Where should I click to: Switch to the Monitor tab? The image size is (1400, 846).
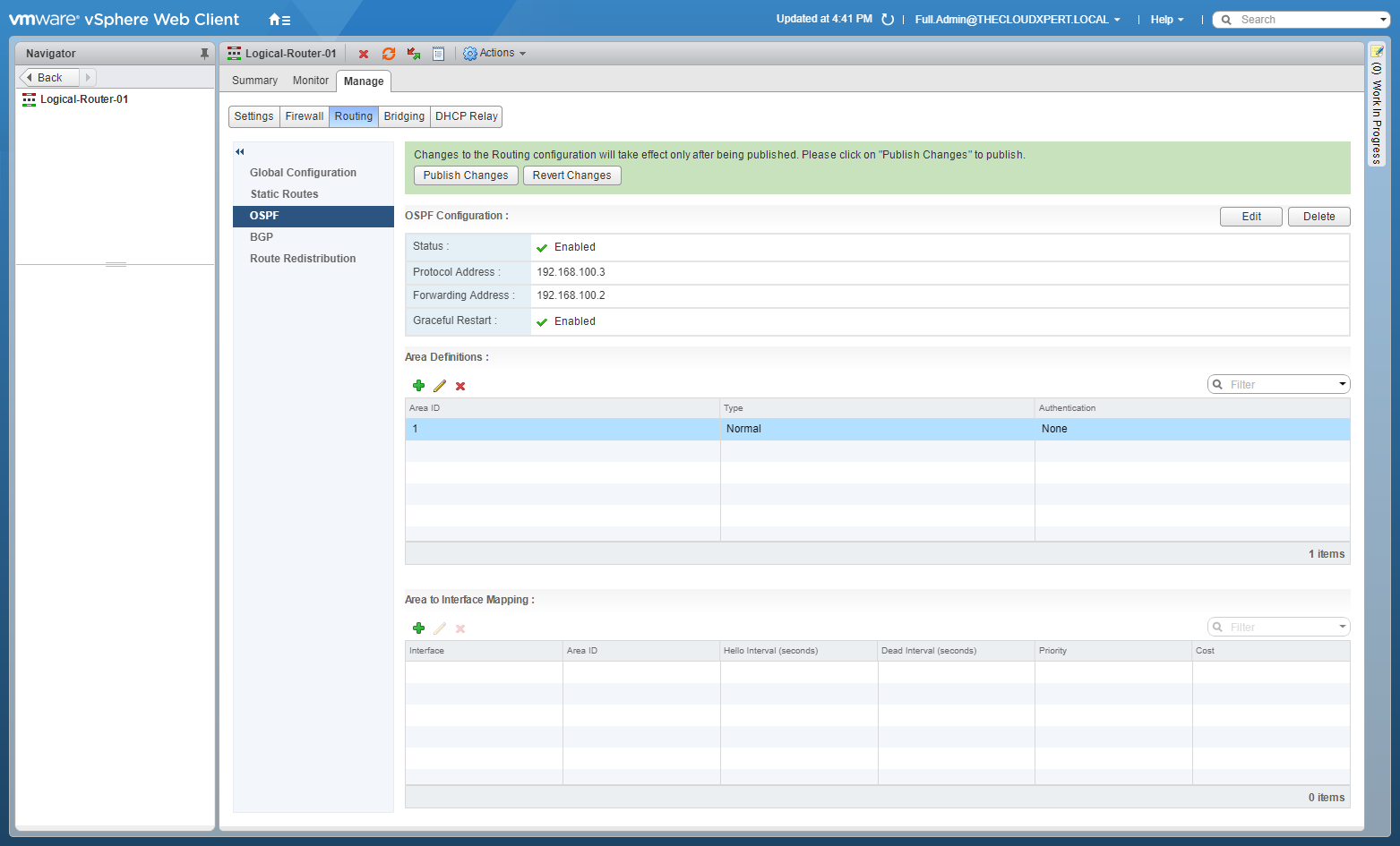click(310, 81)
